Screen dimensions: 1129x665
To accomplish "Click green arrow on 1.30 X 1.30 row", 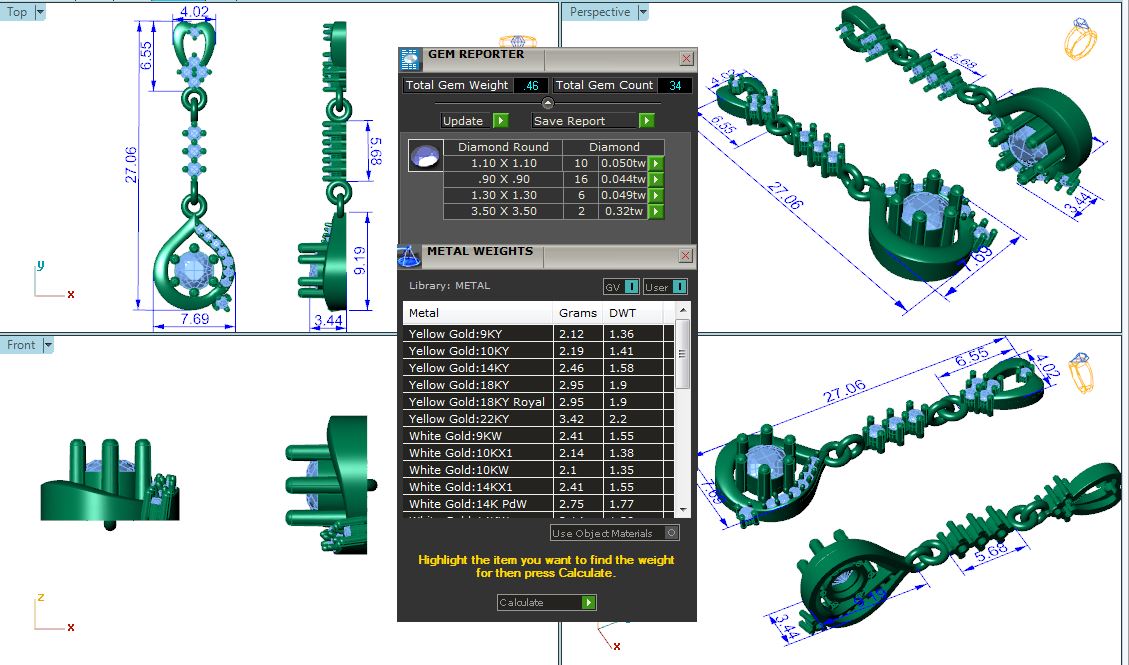I will coord(656,195).
